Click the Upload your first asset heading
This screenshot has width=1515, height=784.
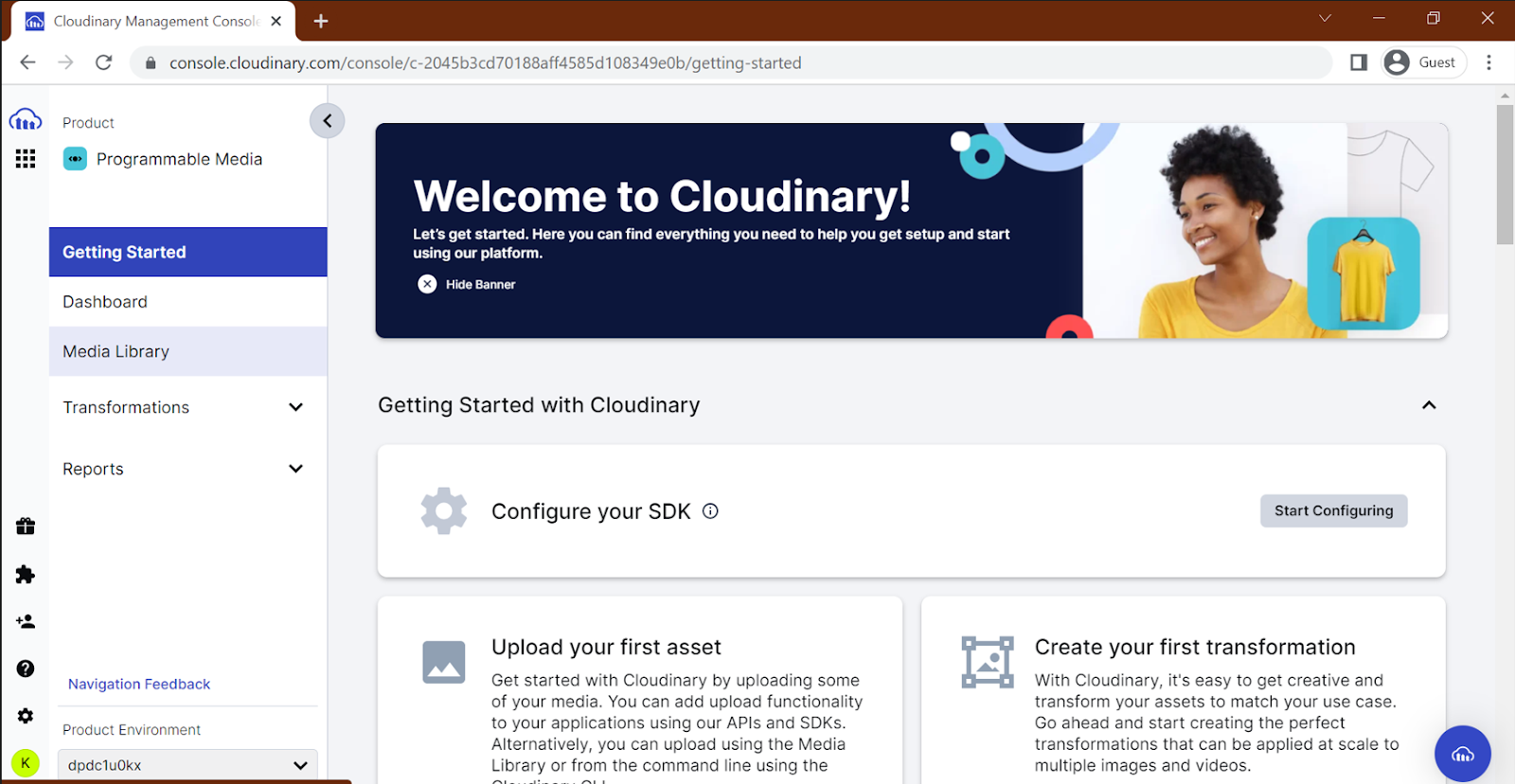(606, 648)
